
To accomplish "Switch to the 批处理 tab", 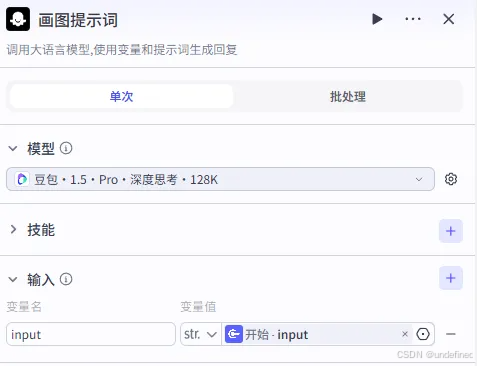I will click(x=348, y=96).
